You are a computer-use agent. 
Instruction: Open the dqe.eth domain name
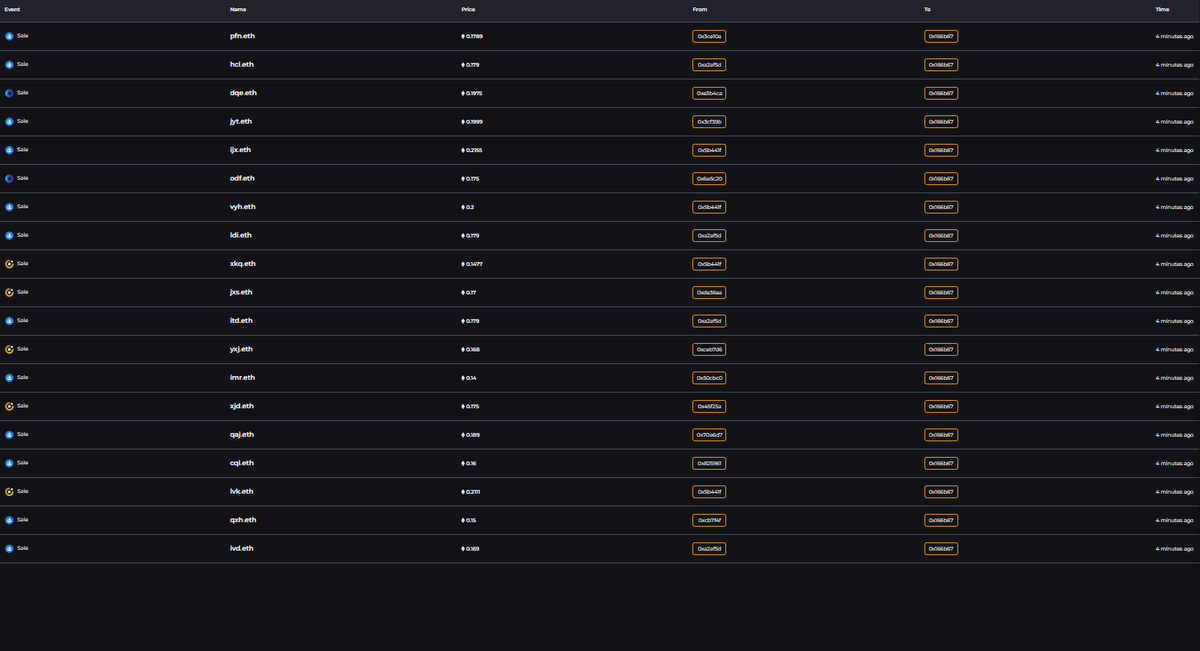coord(243,93)
